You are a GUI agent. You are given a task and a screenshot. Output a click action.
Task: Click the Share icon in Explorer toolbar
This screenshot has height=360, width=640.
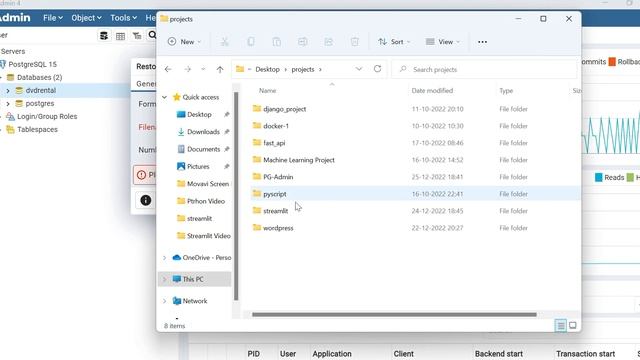[x=329, y=42]
